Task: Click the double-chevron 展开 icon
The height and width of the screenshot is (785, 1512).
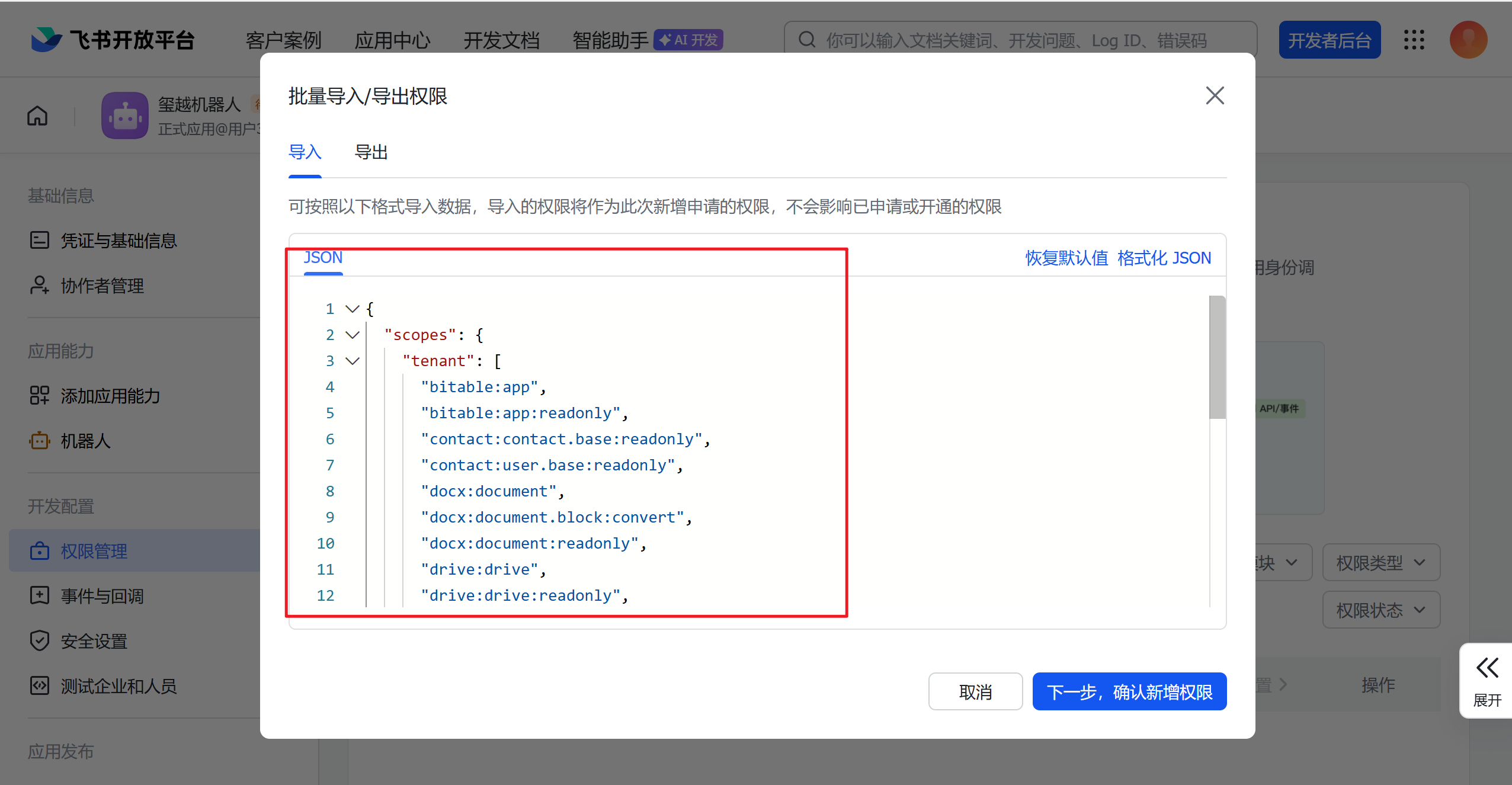Action: pyautogui.click(x=1487, y=668)
